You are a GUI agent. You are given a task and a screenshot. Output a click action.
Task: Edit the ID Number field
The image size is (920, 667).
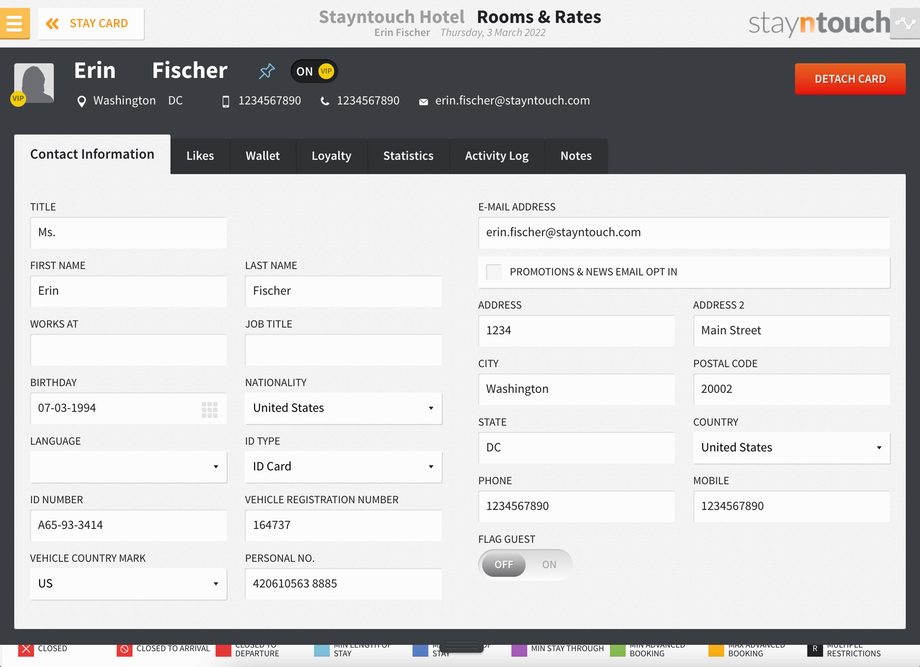[x=128, y=525]
